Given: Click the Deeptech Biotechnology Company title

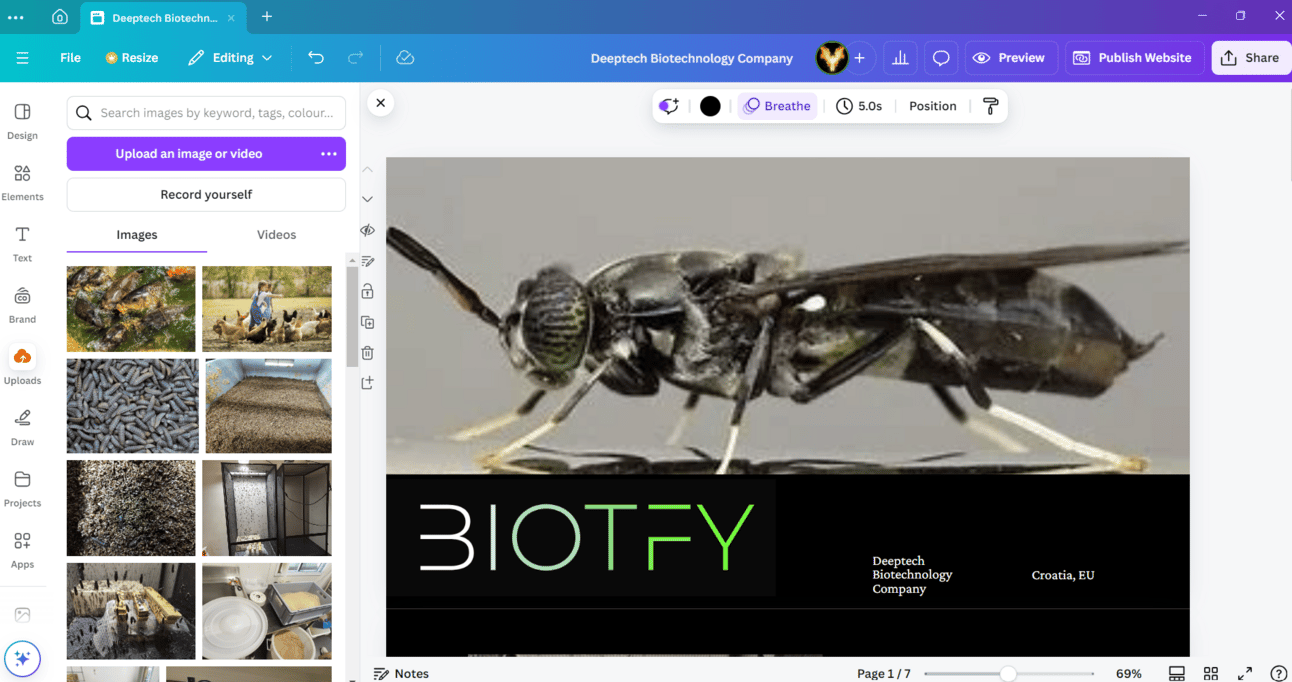Looking at the screenshot, I should 692,58.
